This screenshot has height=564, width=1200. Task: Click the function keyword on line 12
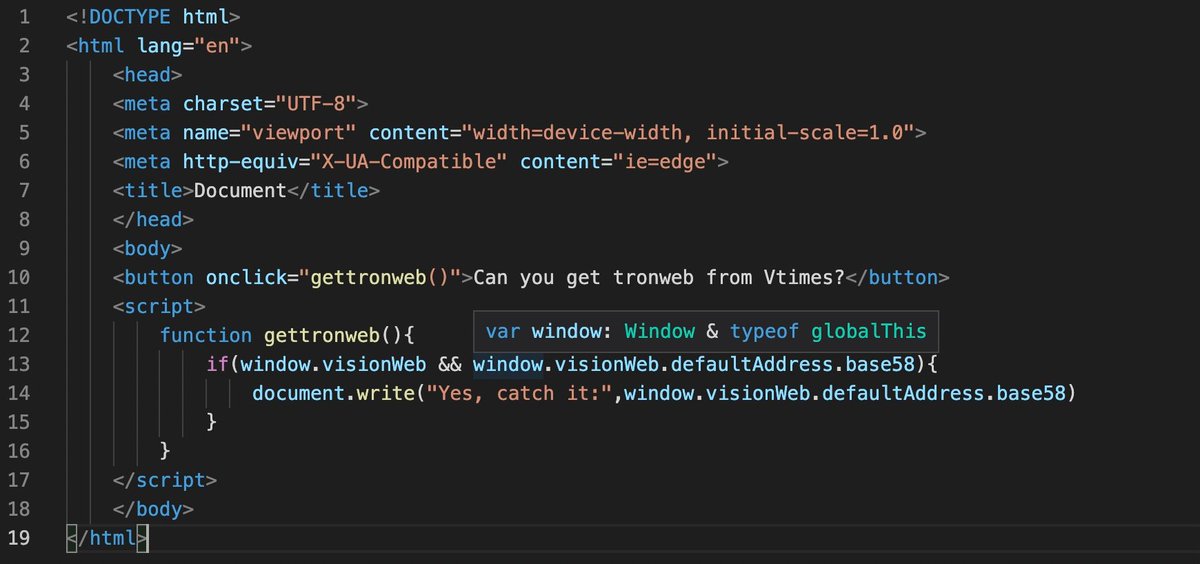point(206,335)
